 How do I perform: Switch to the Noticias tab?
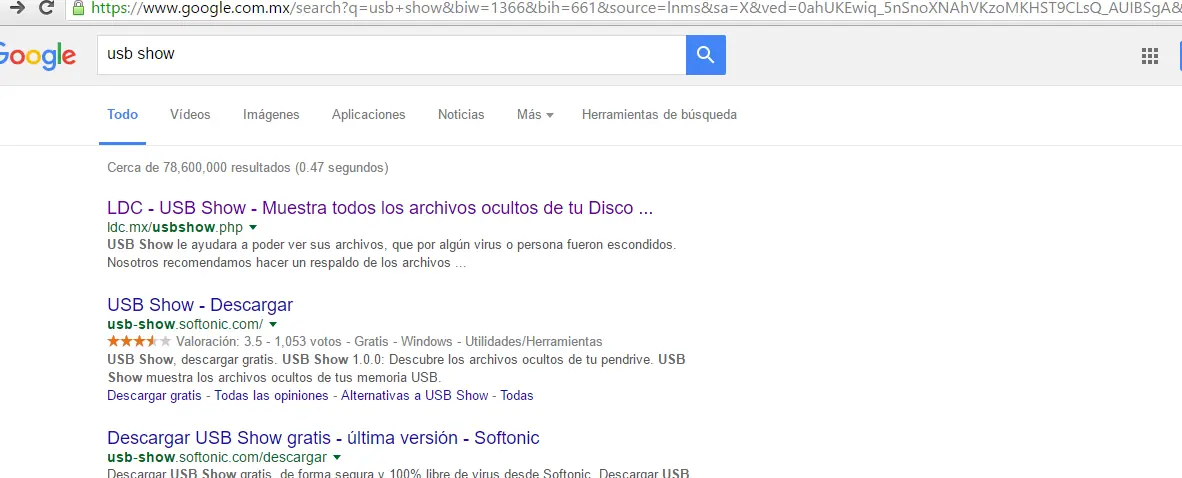(461, 115)
